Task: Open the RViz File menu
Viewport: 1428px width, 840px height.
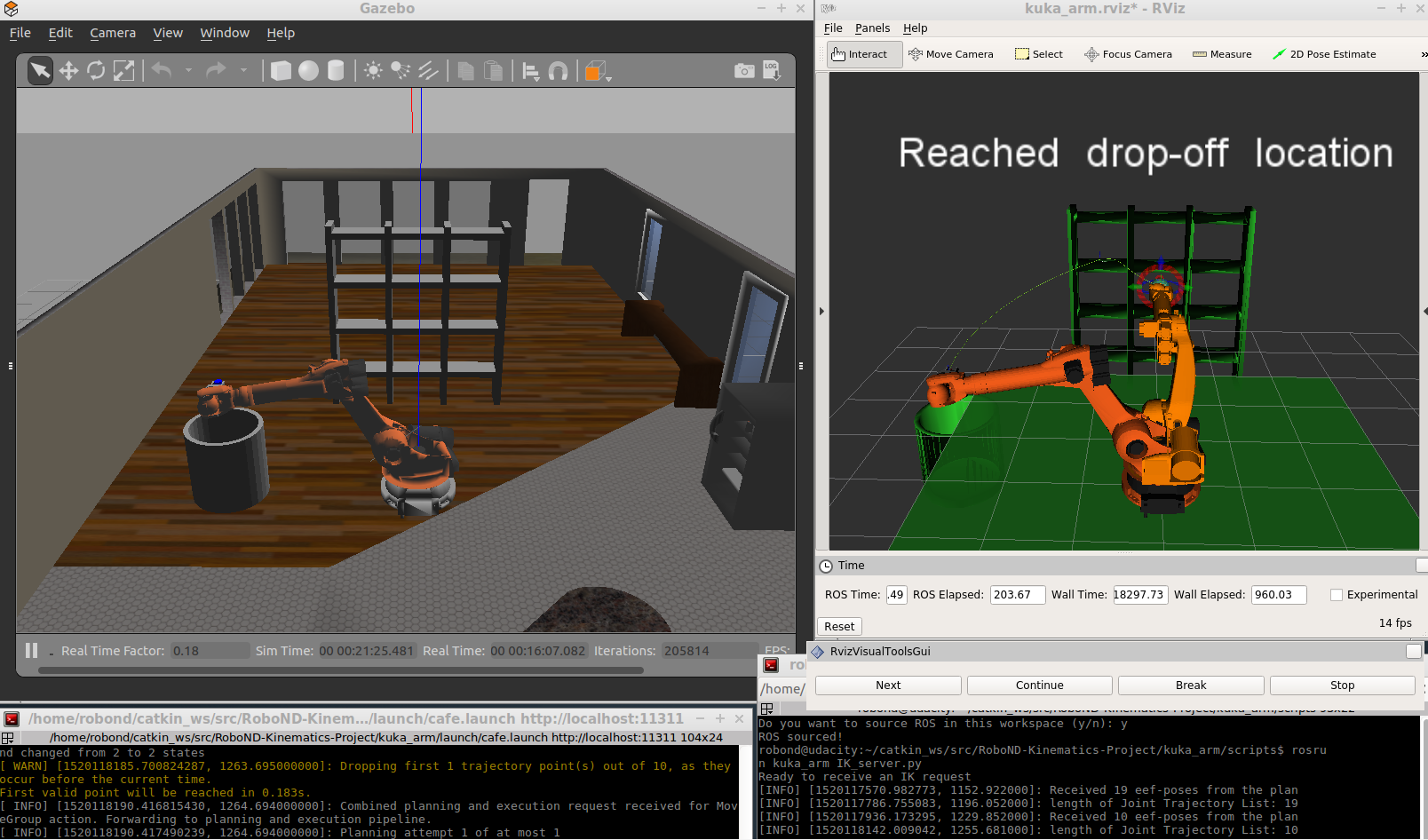Action: [x=833, y=28]
